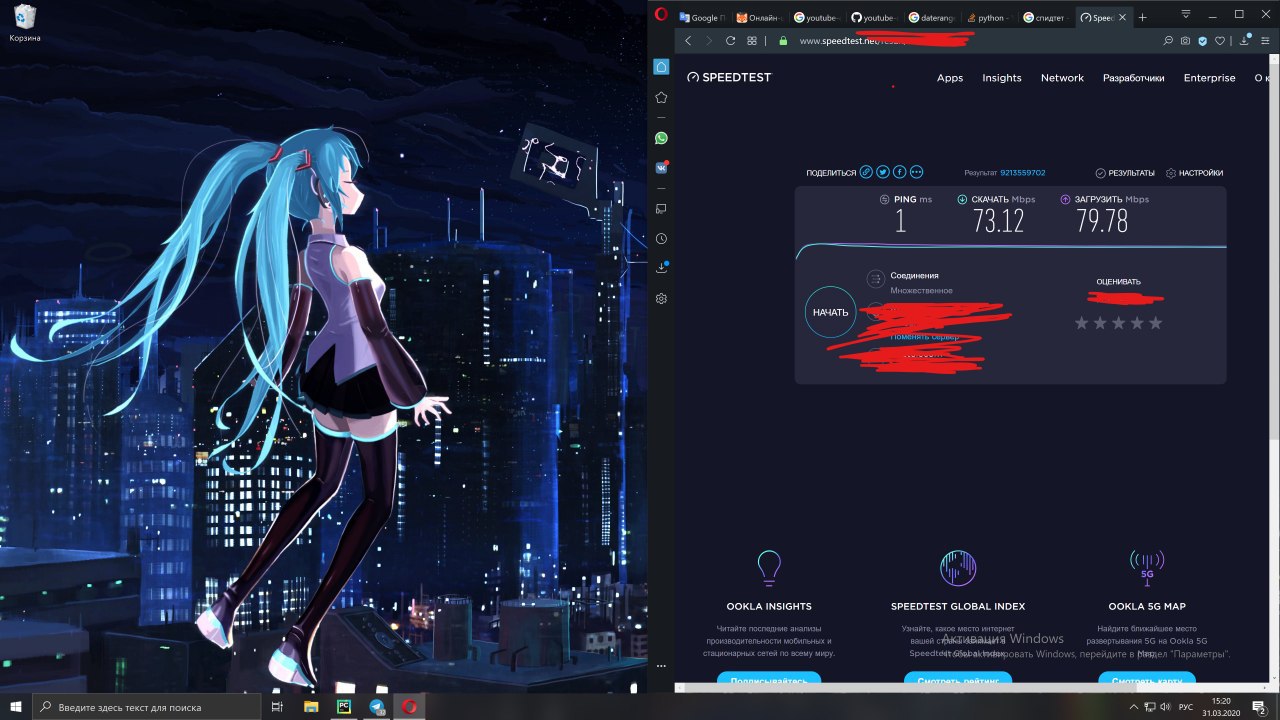
Task: Switch to the GitHub youtube tab
Action: [x=875, y=17]
